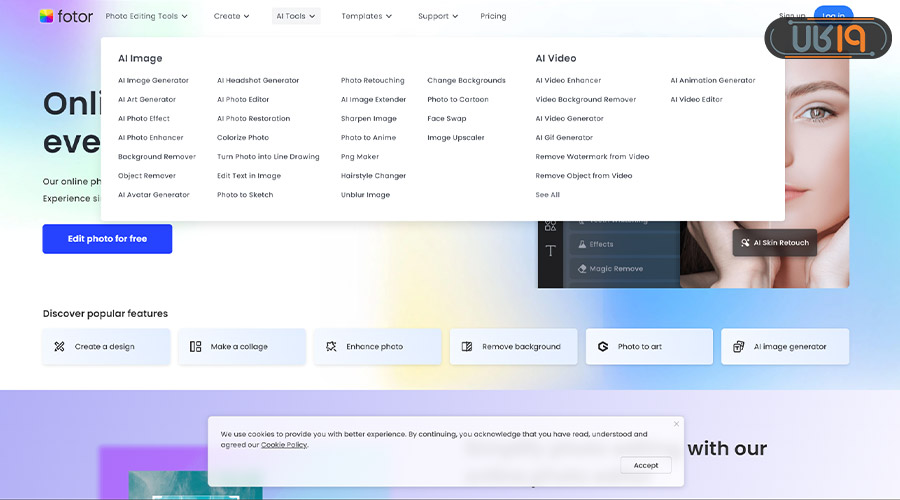This screenshot has height=500, width=900.
Task: Open the Support dropdown menu
Action: (x=438, y=16)
